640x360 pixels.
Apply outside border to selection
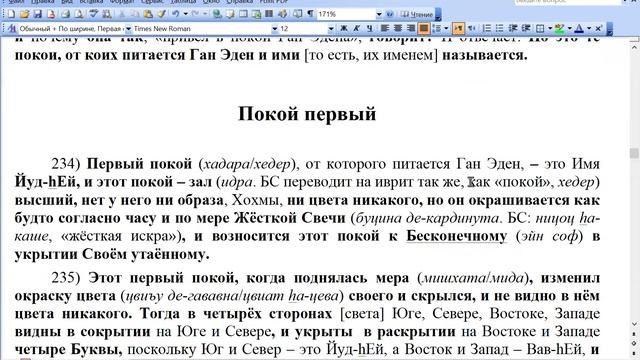point(540,29)
